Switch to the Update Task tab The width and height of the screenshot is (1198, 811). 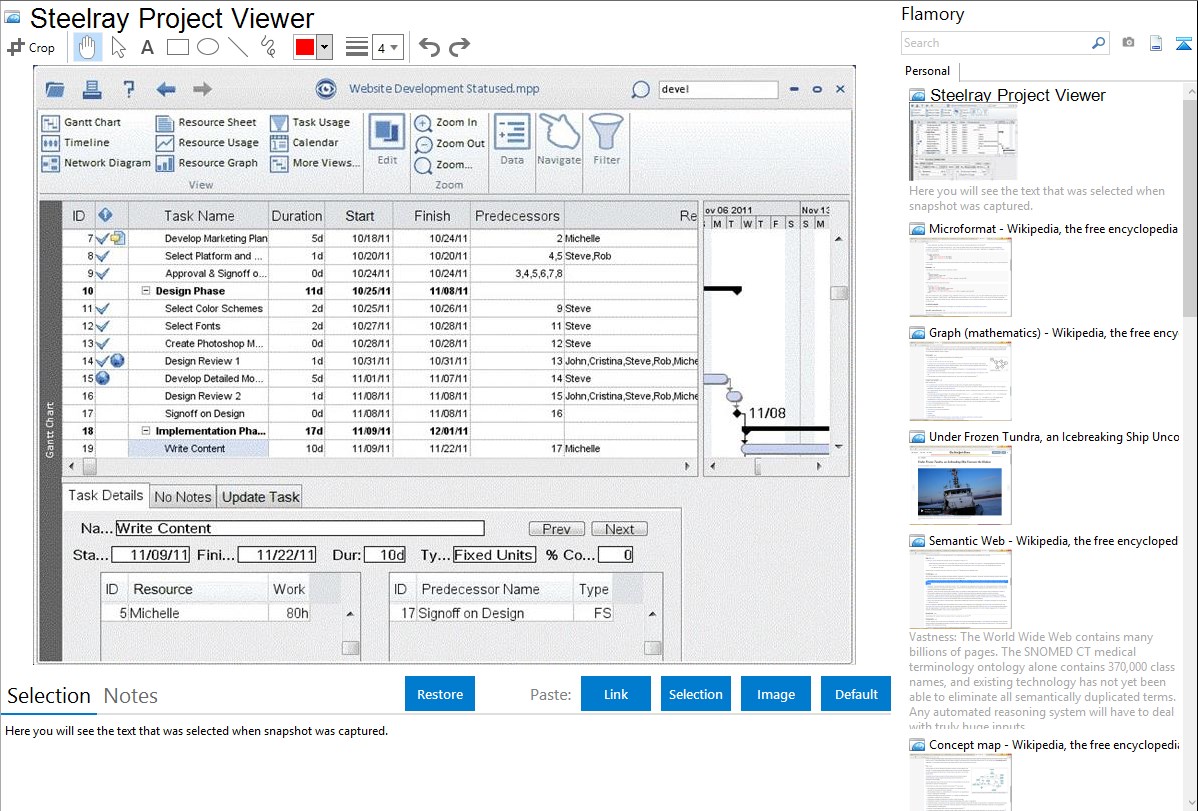coord(261,497)
